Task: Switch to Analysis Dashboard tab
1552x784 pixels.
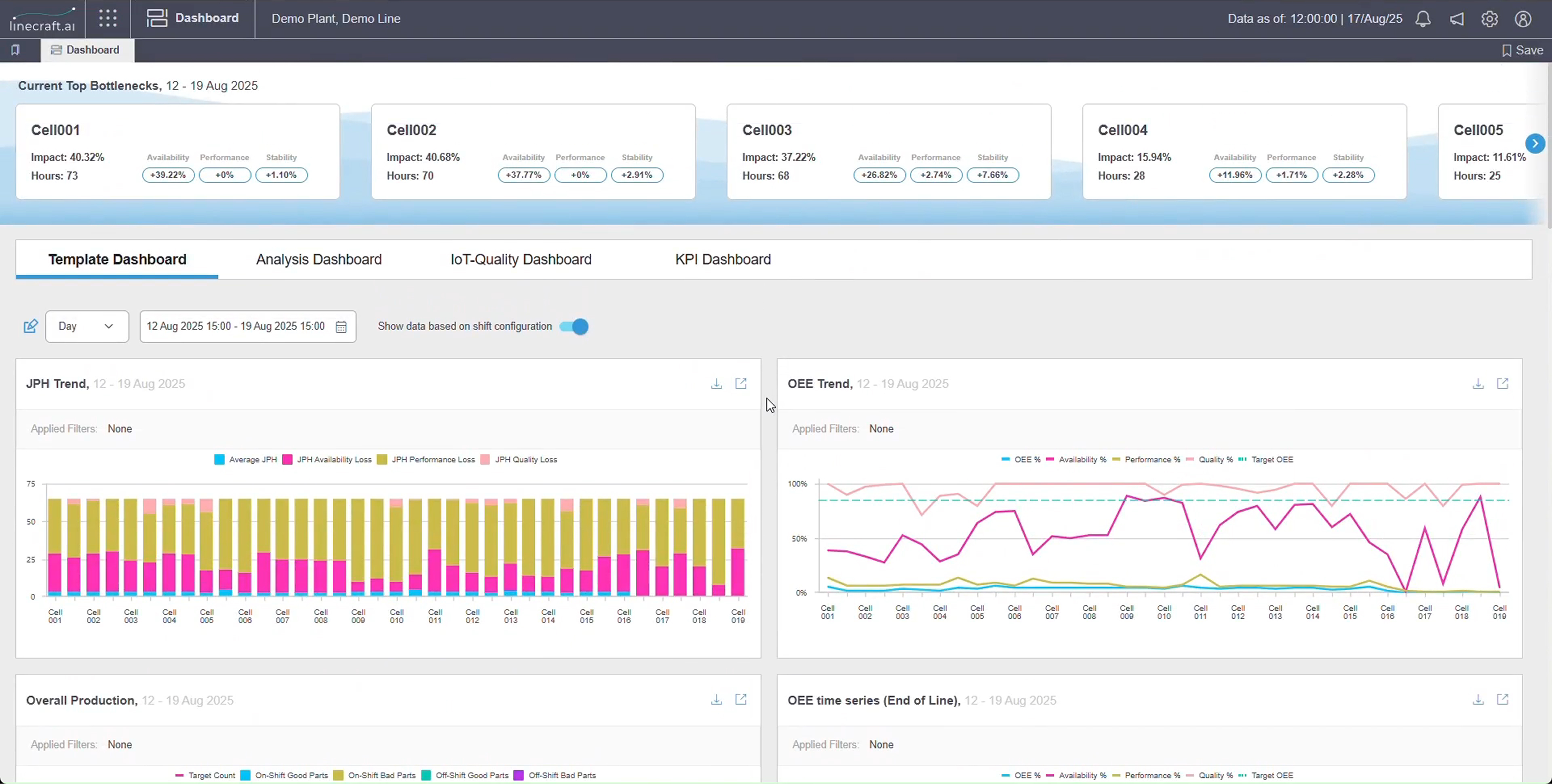Action: (x=319, y=260)
